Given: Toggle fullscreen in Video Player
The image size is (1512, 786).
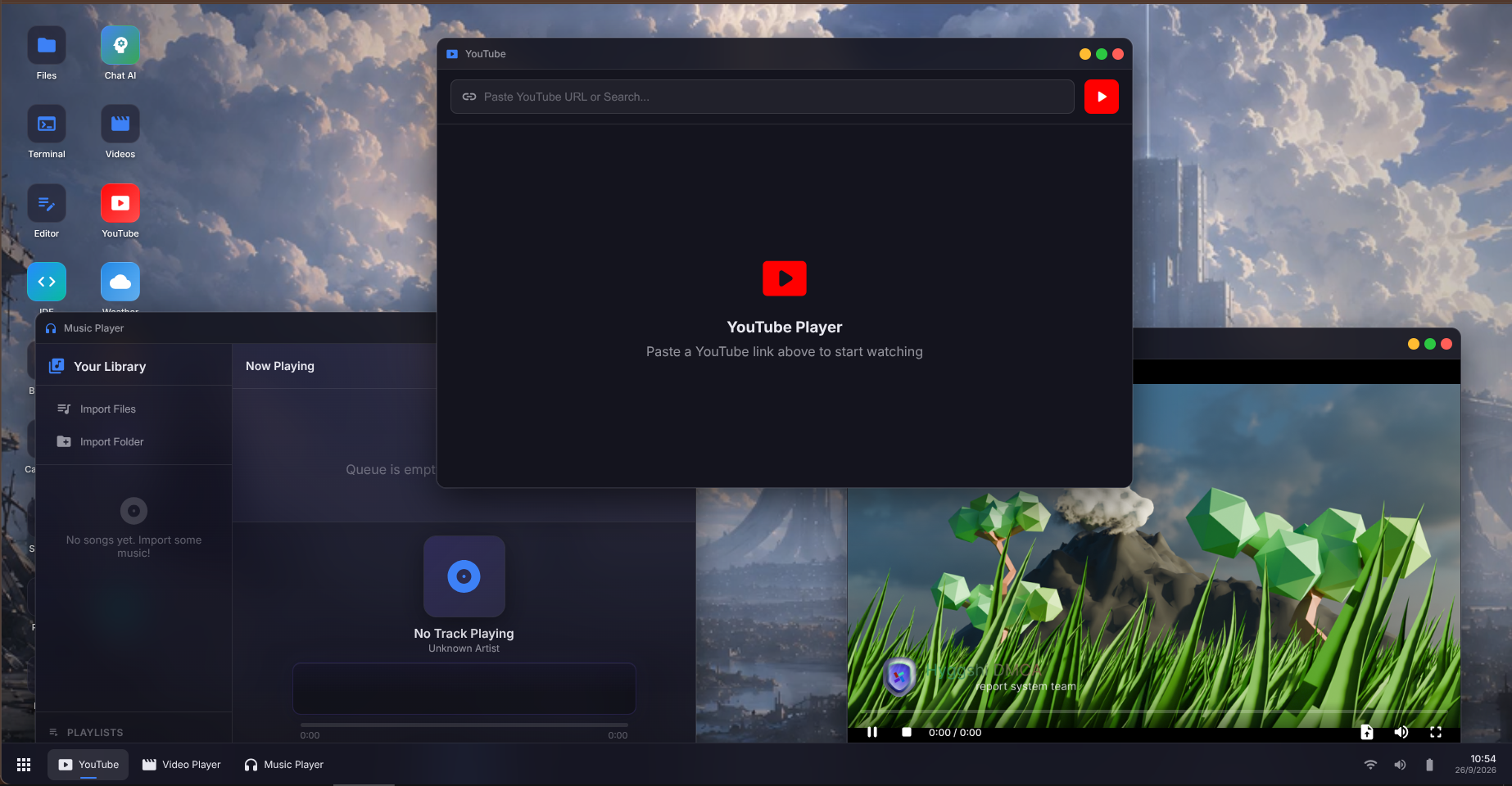Looking at the screenshot, I should 1436,732.
